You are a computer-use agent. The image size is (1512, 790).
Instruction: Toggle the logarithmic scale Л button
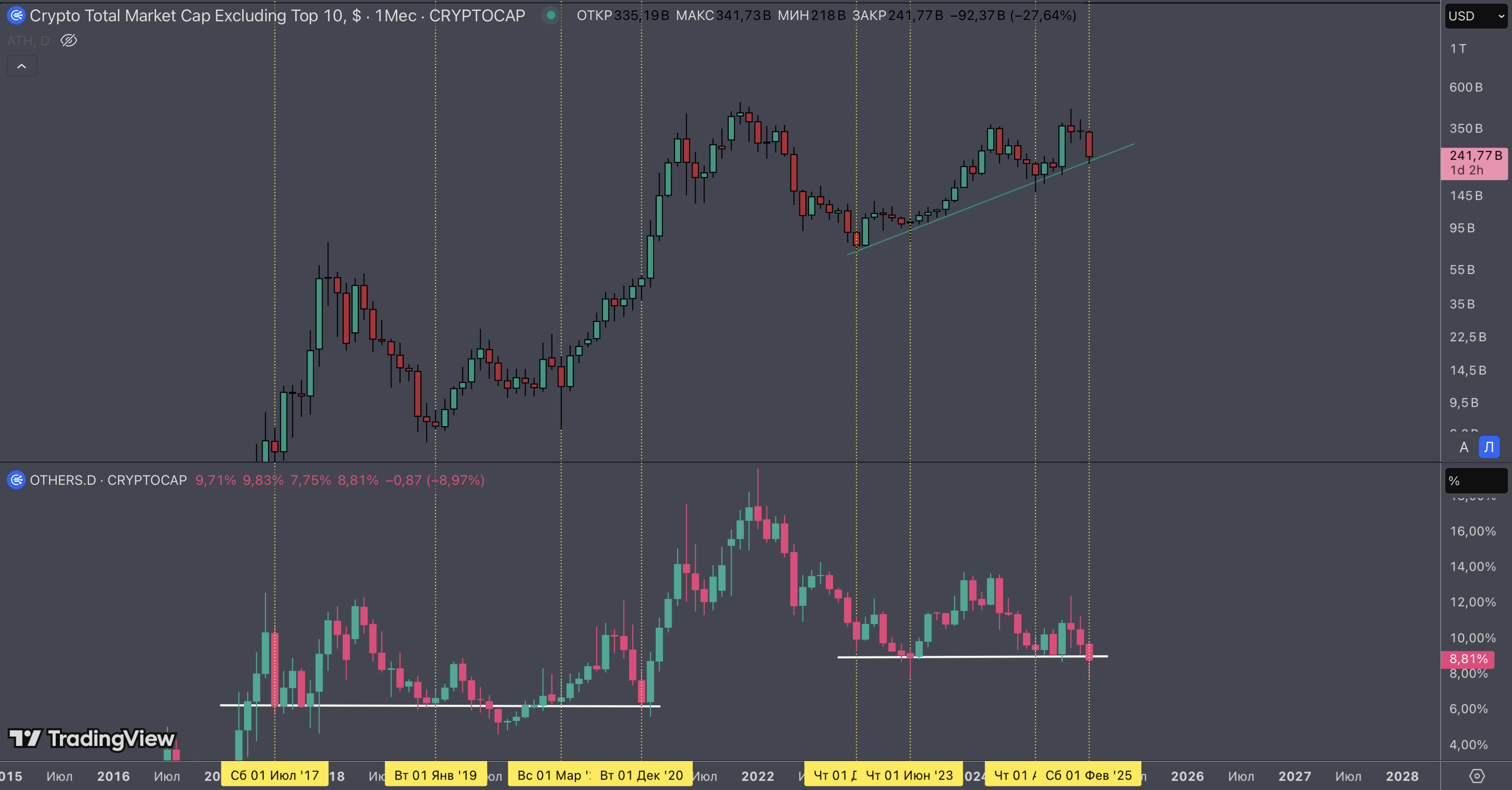coord(1489,447)
